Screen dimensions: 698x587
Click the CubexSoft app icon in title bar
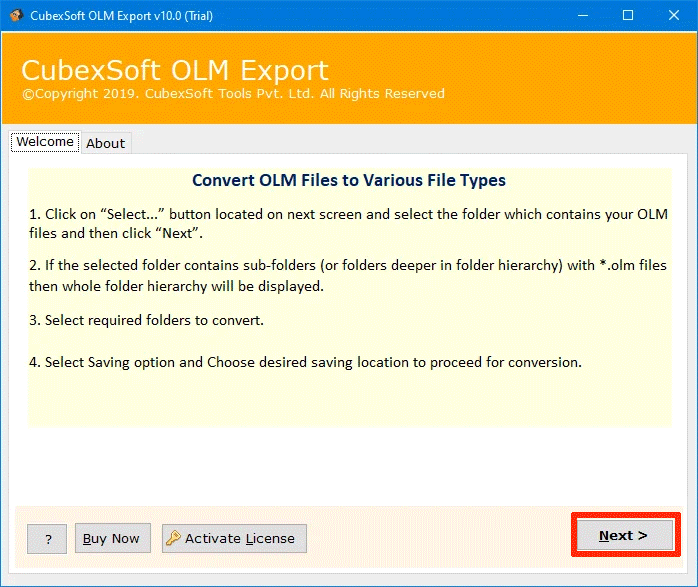point(16,15)
